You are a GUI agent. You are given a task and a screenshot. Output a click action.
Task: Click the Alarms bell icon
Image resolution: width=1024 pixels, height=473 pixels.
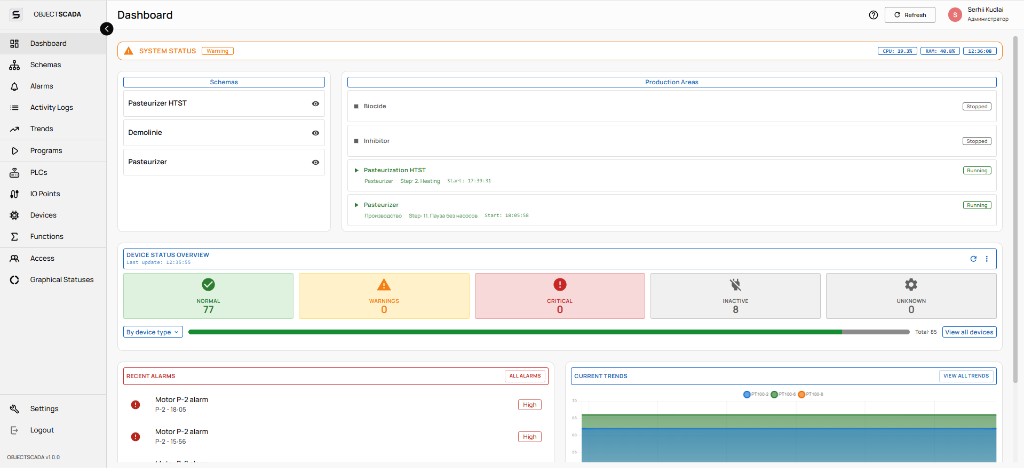pos(14,86)
